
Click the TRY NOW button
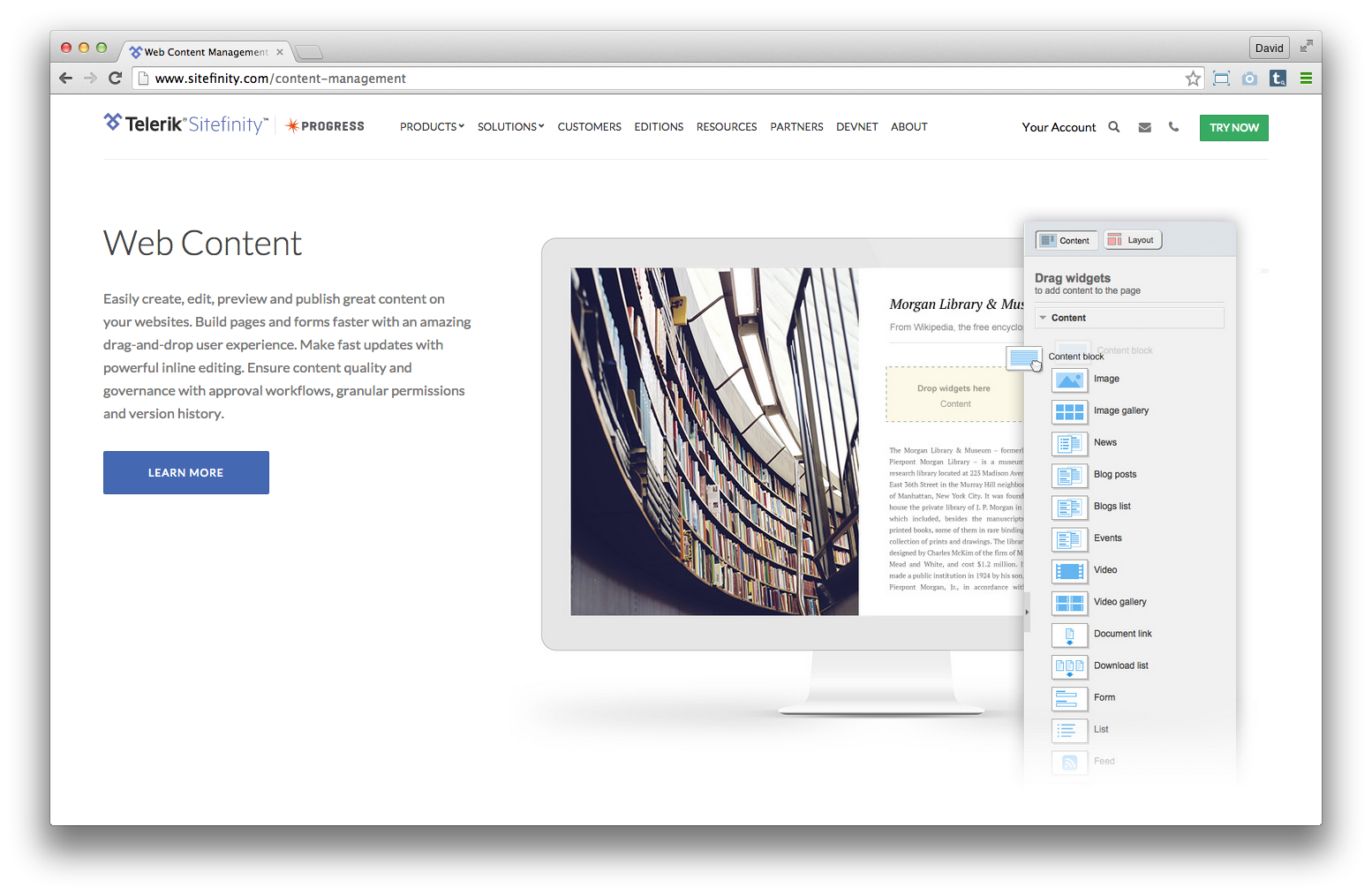pyautogui.click(x=1234, y=128)
